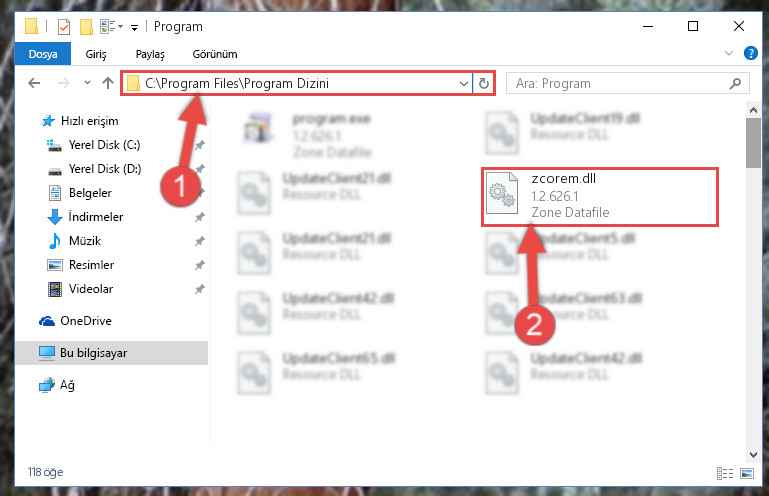Open the Paylaş ribbon tab

[x=150, y=54]
